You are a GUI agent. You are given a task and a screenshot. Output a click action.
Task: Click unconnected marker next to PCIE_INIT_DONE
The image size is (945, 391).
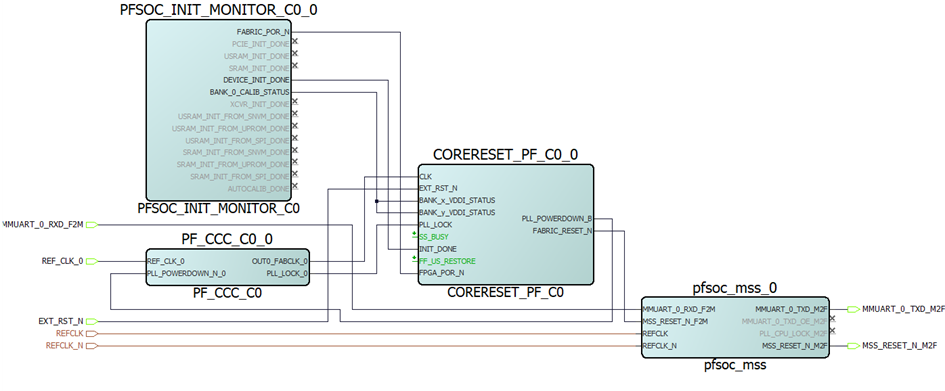(x=295, y=42)
